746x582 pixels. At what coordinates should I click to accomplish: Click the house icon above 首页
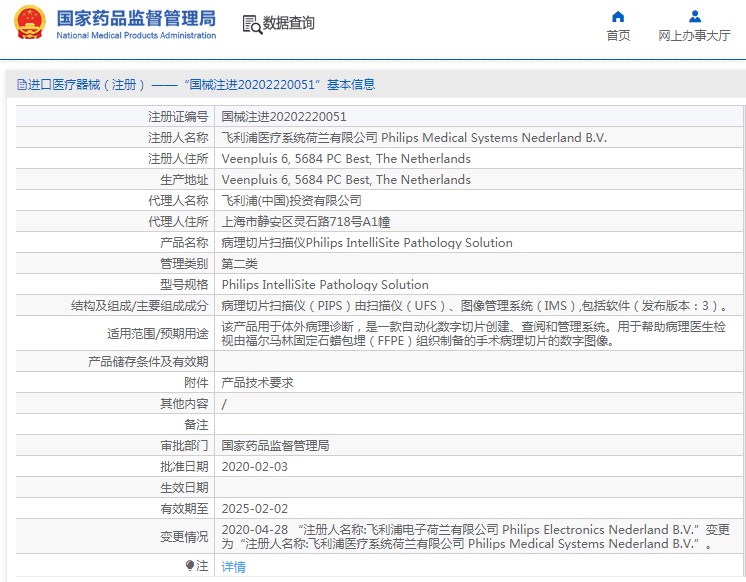point(618,16)
